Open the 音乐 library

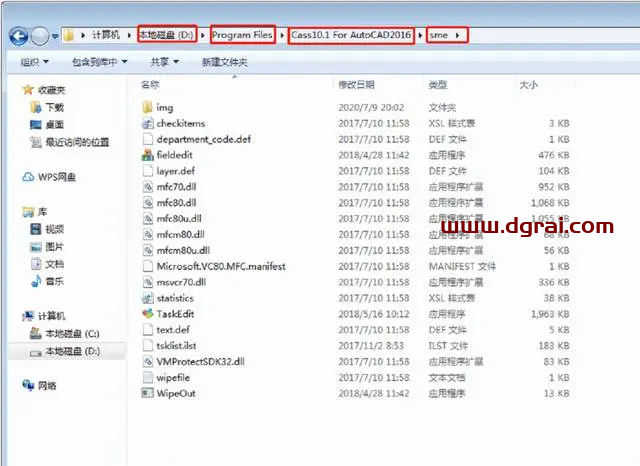point(55,282)
